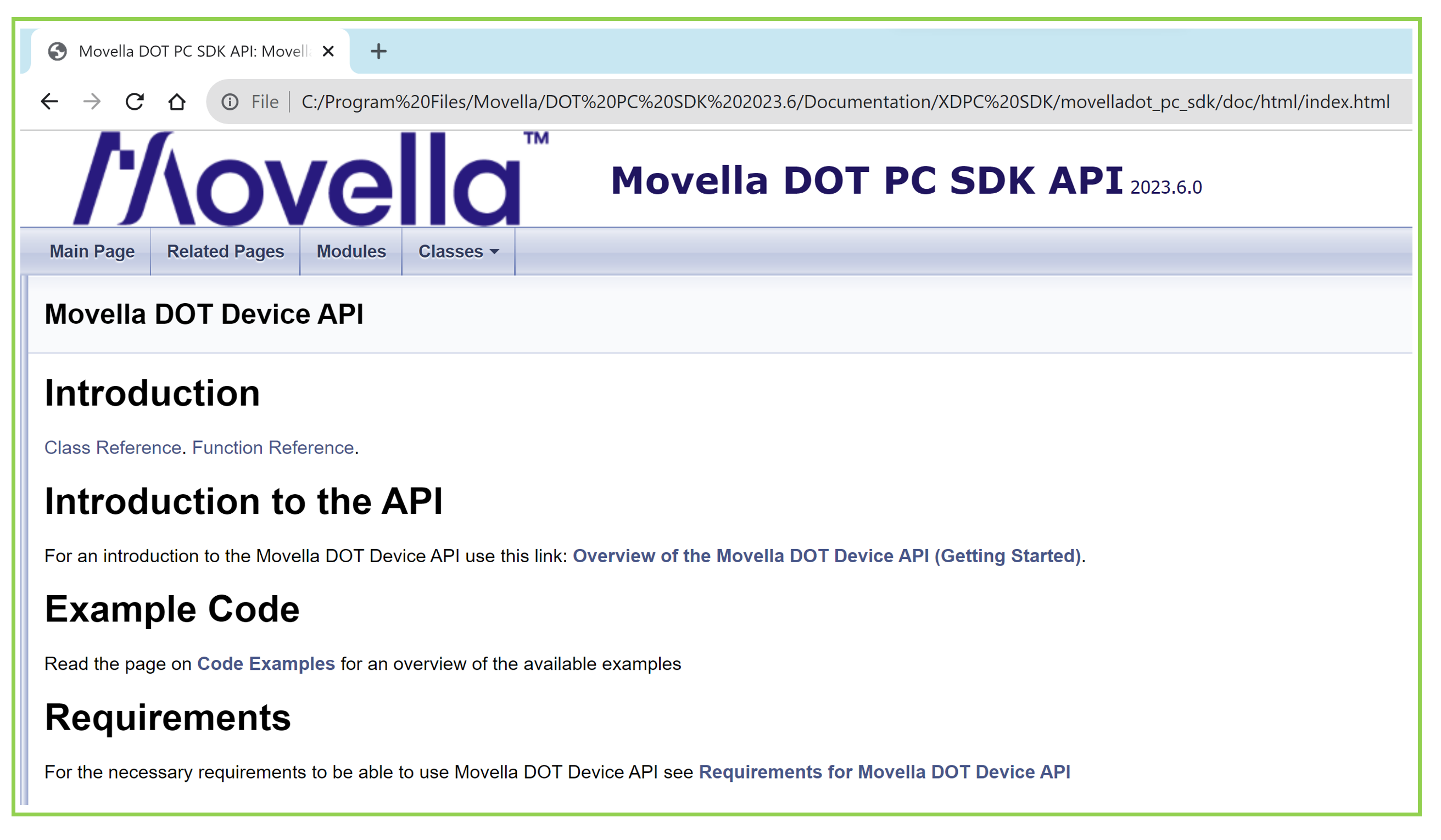Viewport: 1441px width, 840px height.
Task: Open the Modules section
Action: (x=350, y=251)
